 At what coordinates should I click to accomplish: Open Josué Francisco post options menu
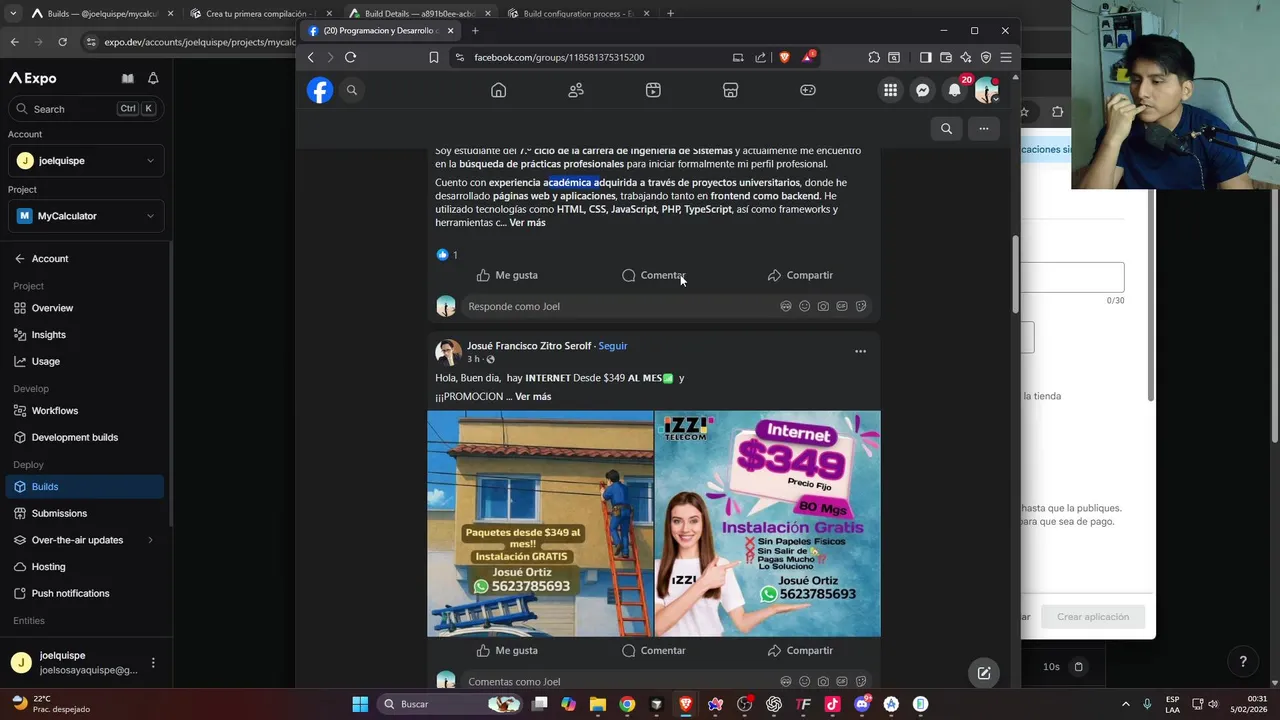click(860, 351)
